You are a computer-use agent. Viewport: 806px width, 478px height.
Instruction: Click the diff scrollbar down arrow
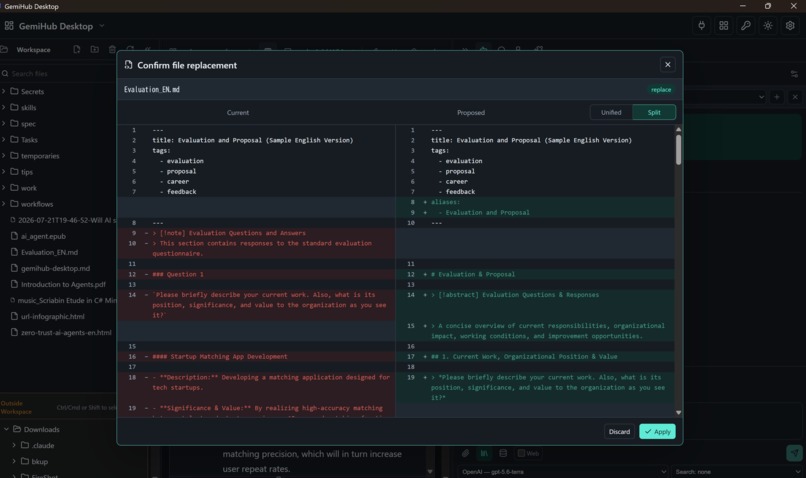pyautogui.click(x=679, y=412)
